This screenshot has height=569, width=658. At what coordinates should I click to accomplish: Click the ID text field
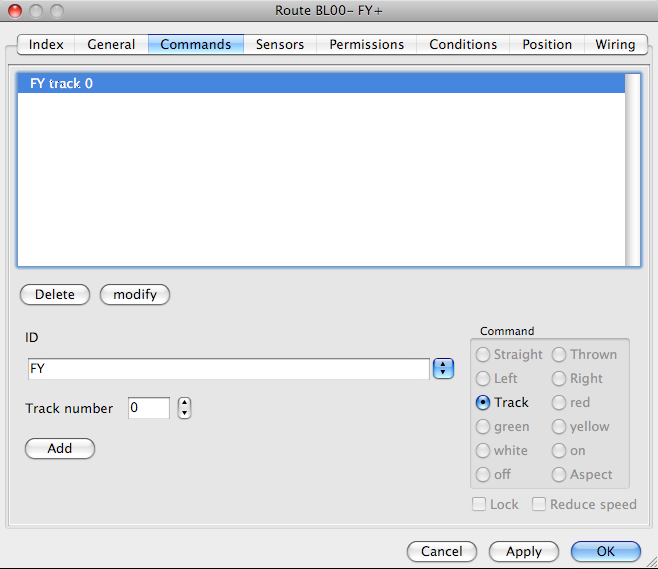(228, 369)
